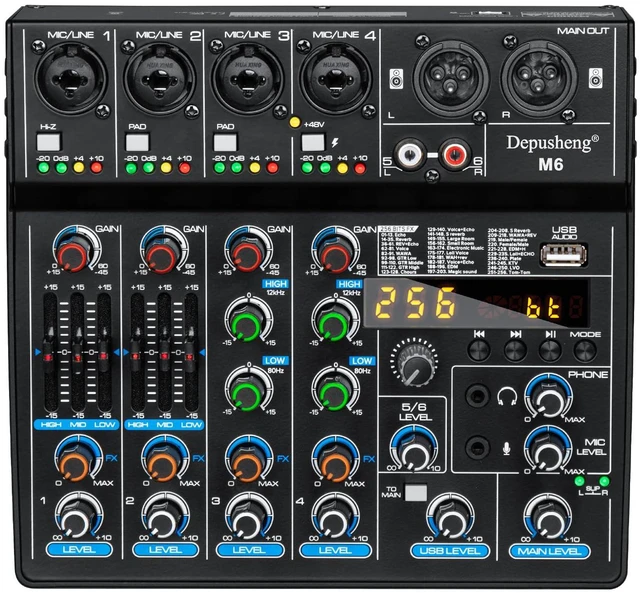Click channel 2 MID EQ fader
This screenshot has width=640, height=593.
(x=164, y=352)
